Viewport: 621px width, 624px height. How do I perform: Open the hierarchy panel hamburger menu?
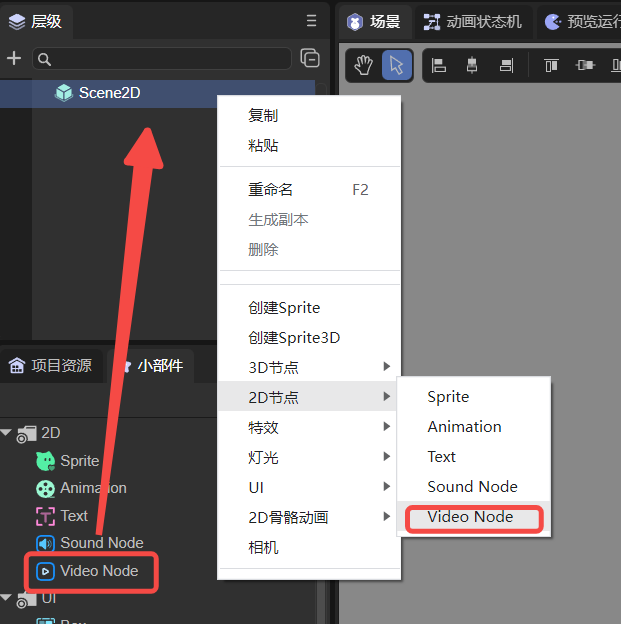tap(311, 20)
